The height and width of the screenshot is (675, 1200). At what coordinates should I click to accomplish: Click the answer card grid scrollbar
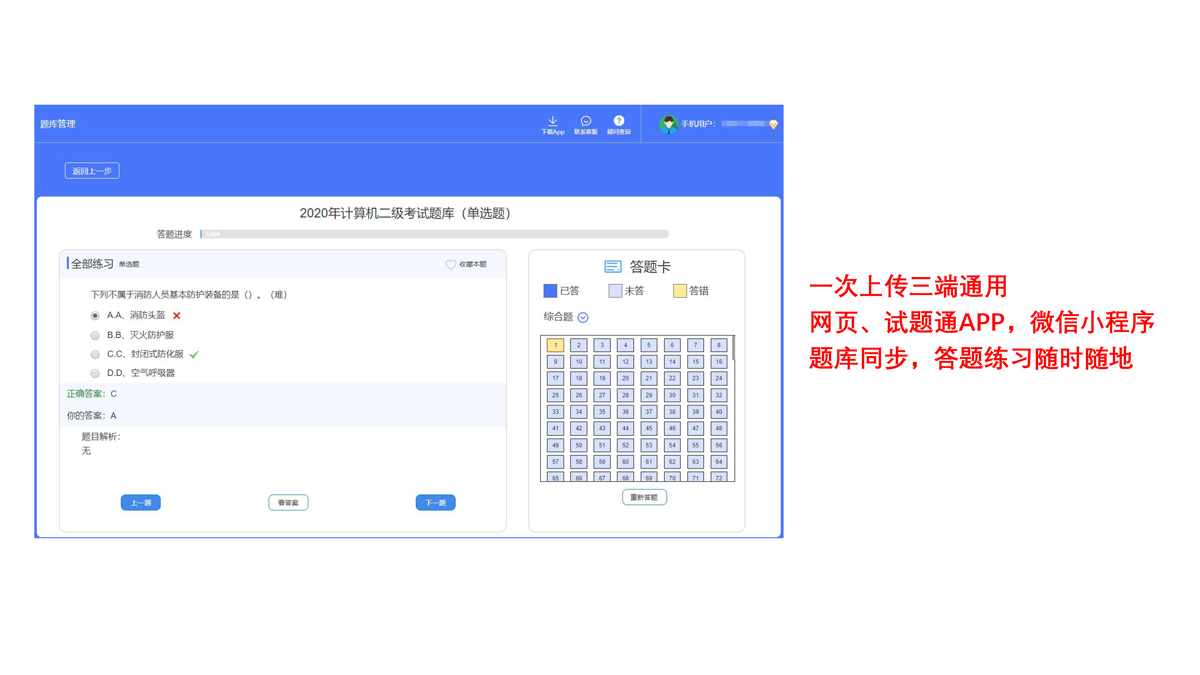coord(734,349)
